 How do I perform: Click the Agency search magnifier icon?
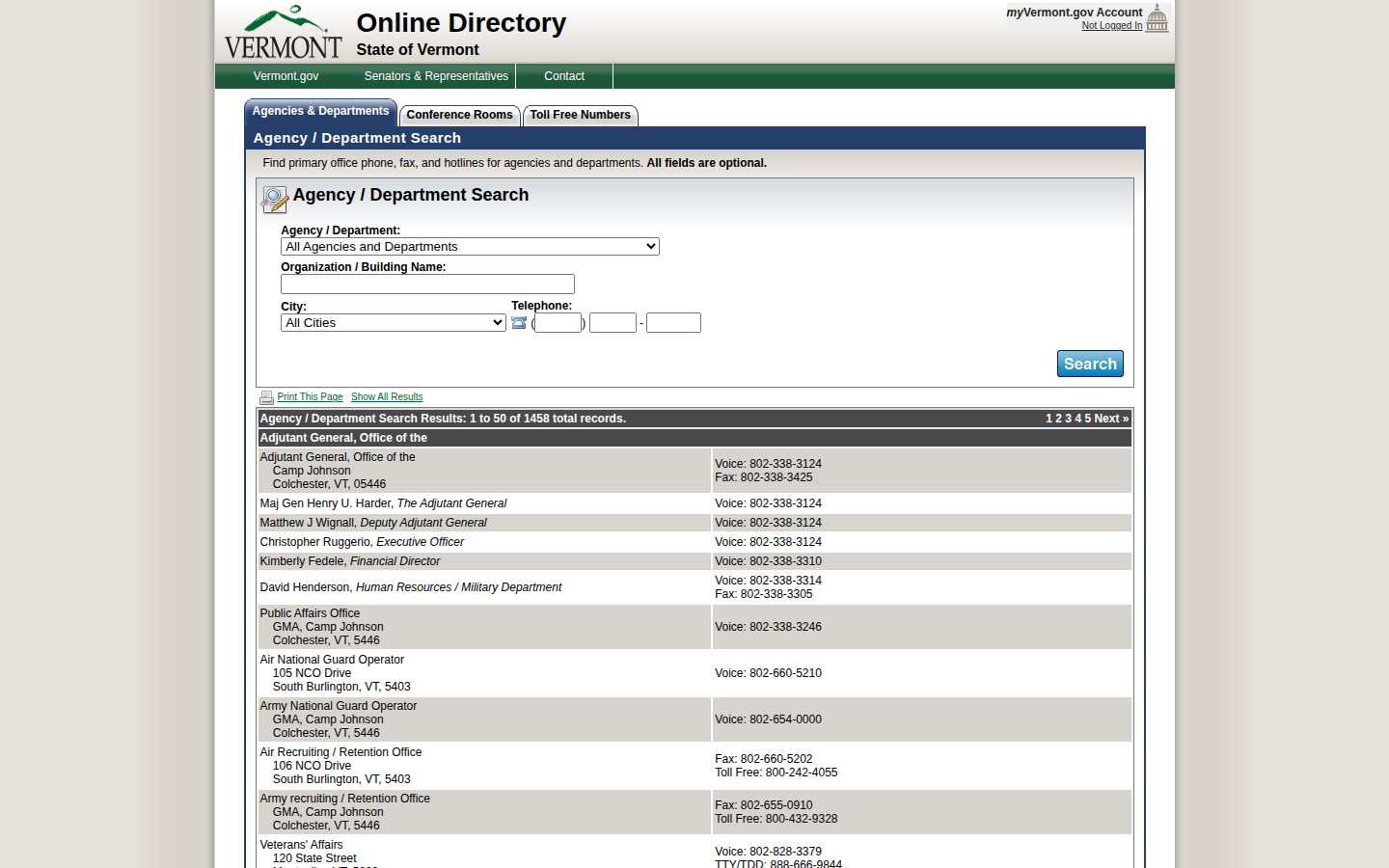coord(275,200)
